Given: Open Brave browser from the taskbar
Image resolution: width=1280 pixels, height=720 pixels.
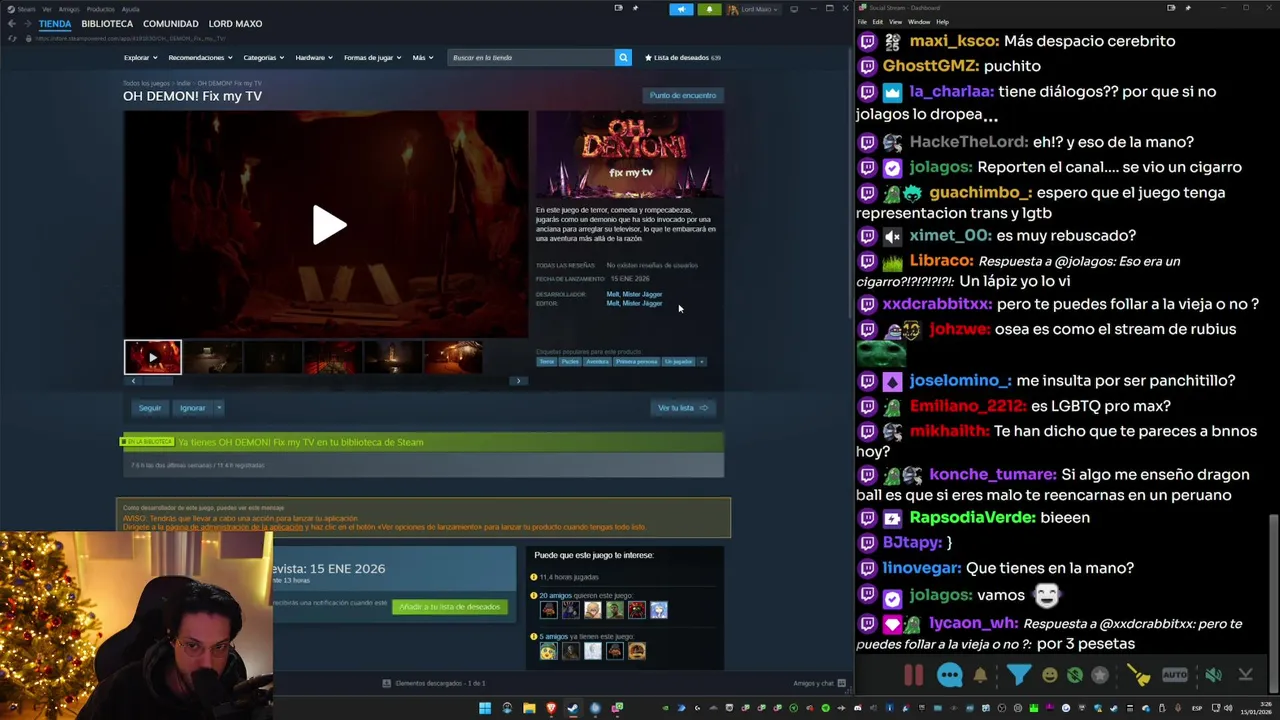Looking at the screenshot, I should [551, 708].
